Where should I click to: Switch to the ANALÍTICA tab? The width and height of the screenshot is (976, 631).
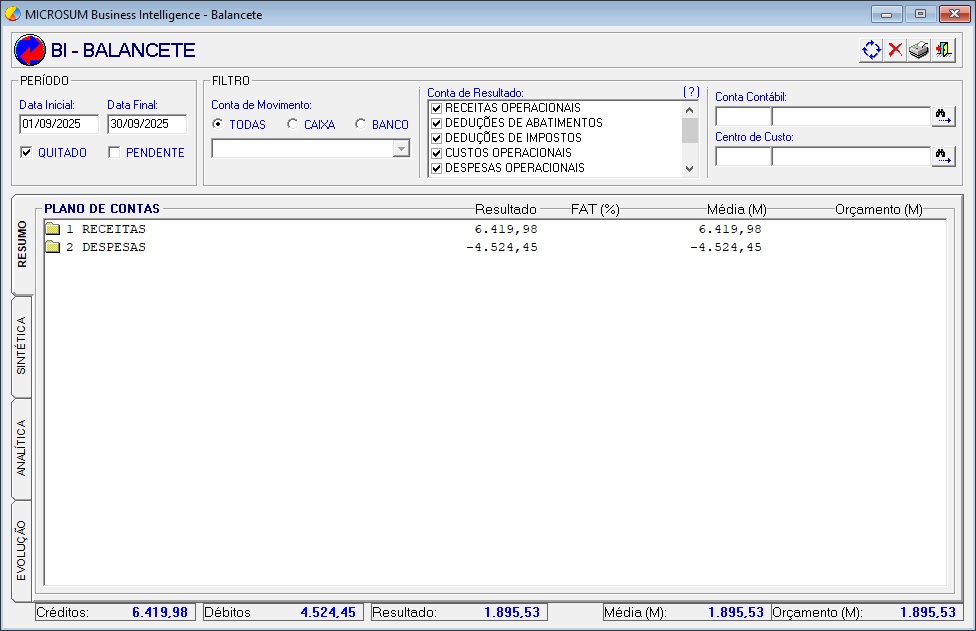tap(22, 448)
